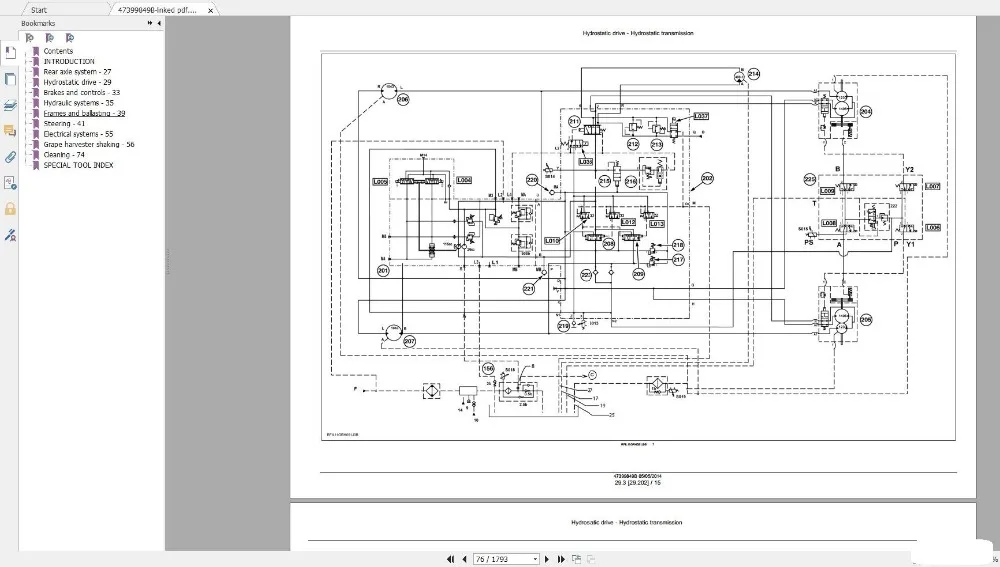Click component label 207 in the diagram
The height and width of the screenshot is (567, 1000).
click(x=409, y=341)
